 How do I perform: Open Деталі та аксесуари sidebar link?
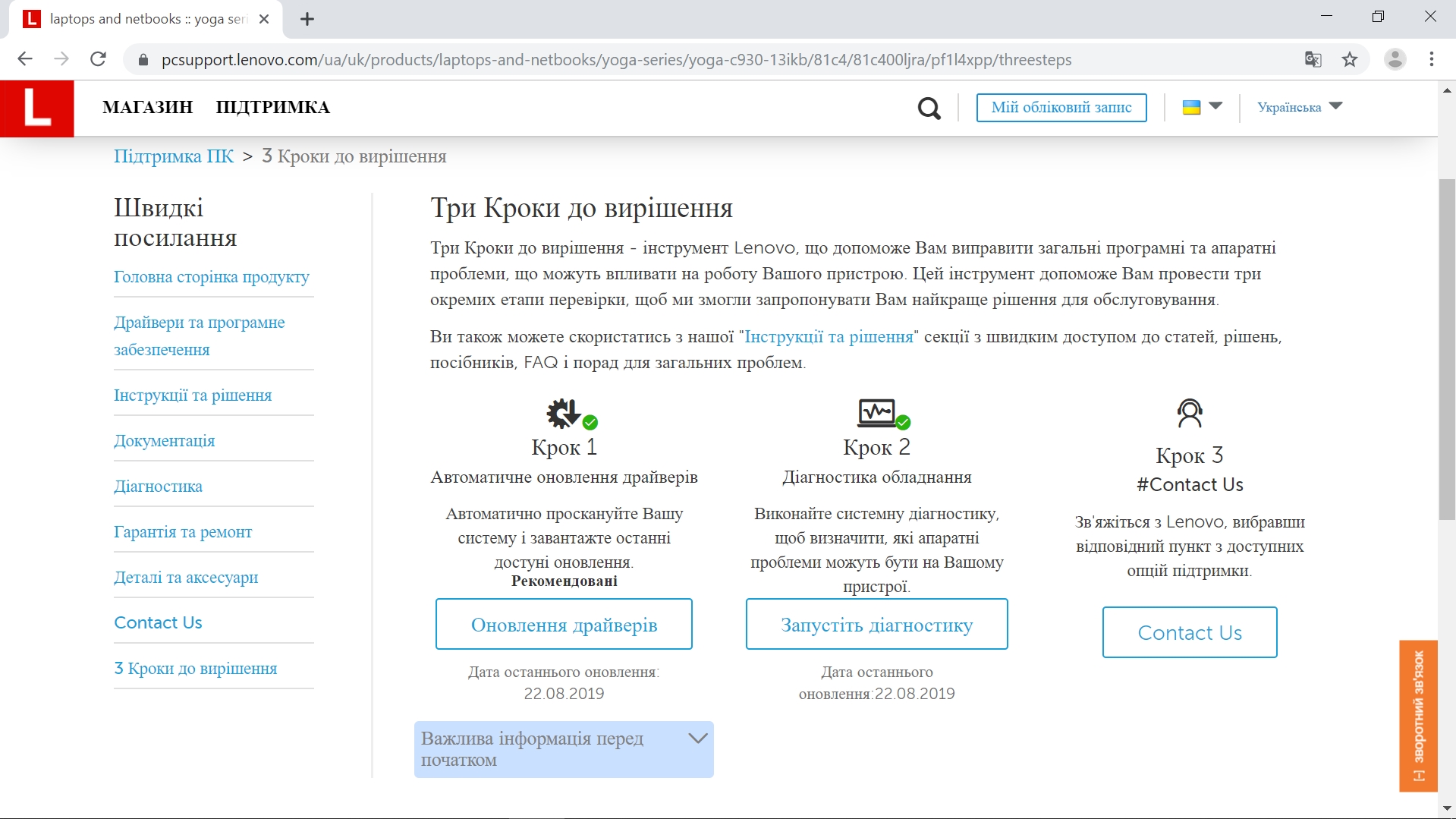tap(186, 578)
